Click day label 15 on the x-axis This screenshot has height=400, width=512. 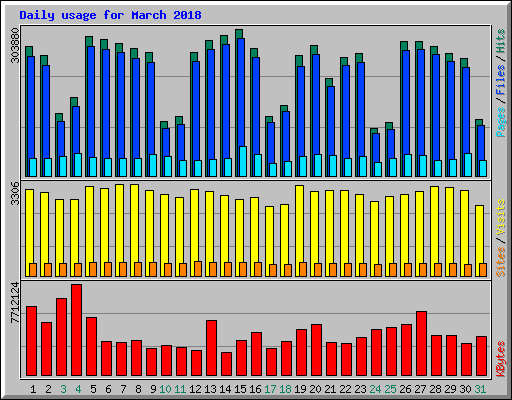[x=240, y=389]
